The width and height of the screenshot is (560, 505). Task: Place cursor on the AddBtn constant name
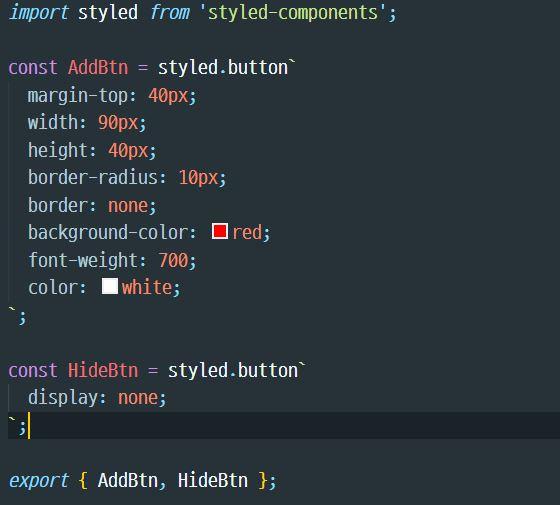click(x=98, y=67)
